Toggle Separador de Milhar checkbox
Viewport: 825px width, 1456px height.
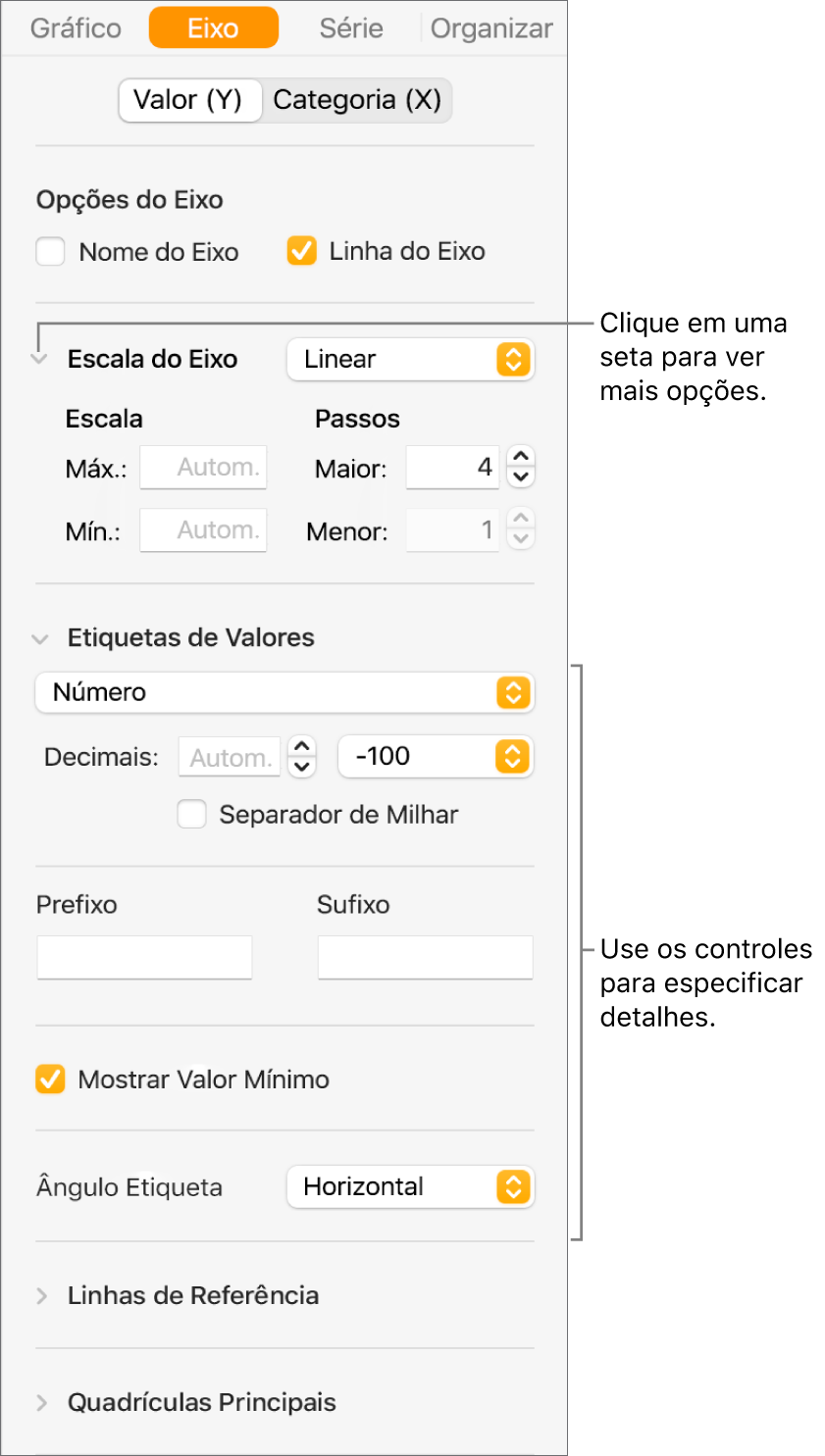(191, 814)
